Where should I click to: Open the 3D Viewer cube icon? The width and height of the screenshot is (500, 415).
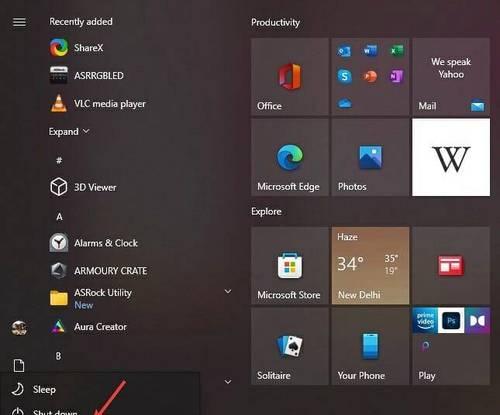click(x=59, y=187)
